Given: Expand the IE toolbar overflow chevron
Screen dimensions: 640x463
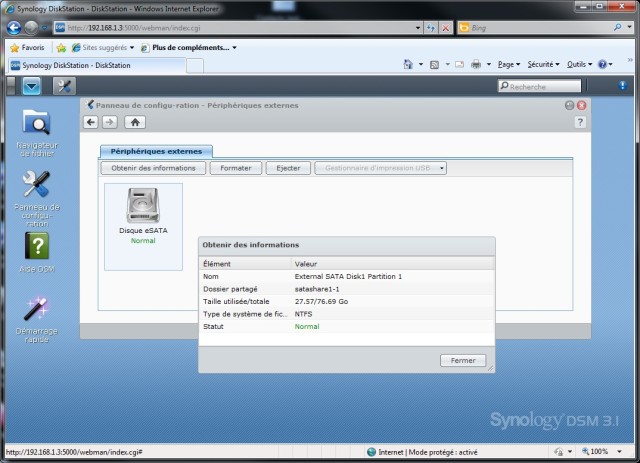Looking at the screenshot, I should [630, 60].
